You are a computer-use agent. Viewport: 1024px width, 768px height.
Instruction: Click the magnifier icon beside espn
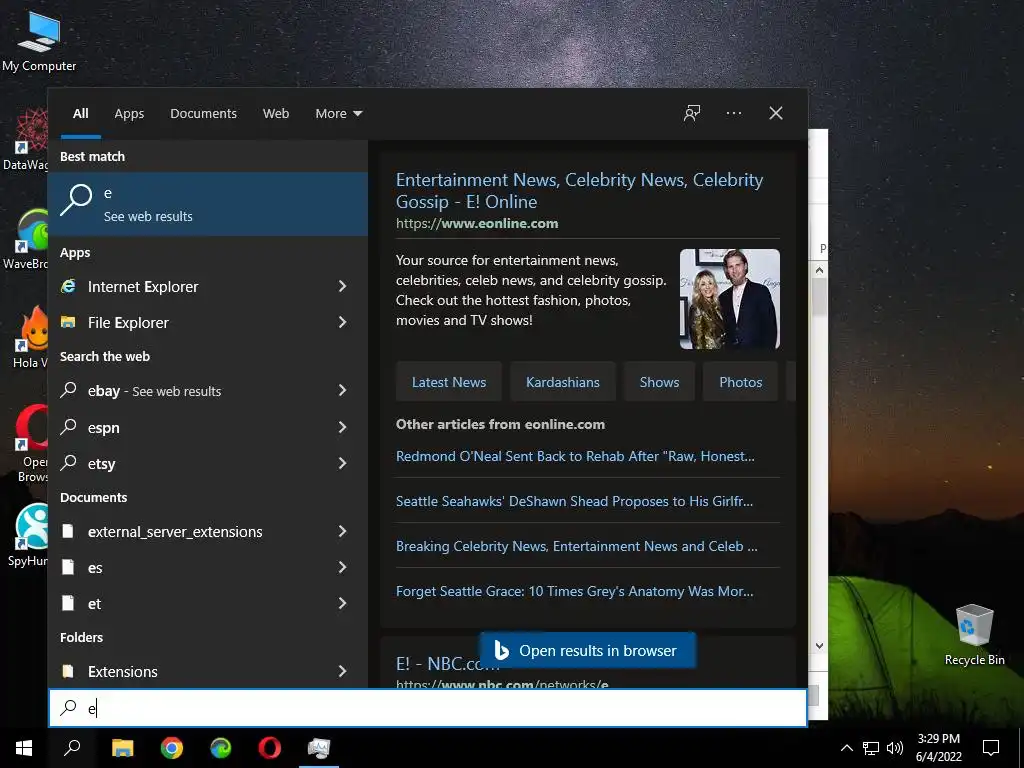pos(69,427)
